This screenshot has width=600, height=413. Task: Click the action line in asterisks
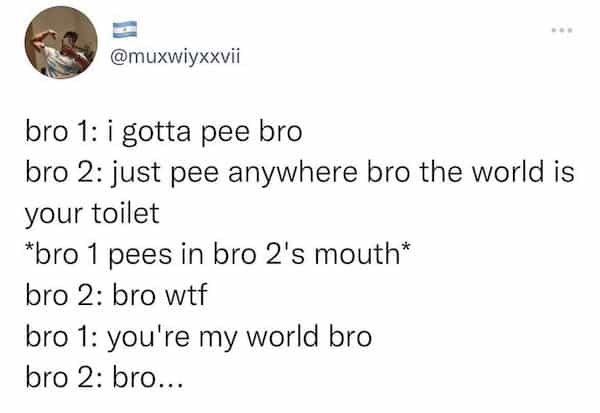point(218,255)
